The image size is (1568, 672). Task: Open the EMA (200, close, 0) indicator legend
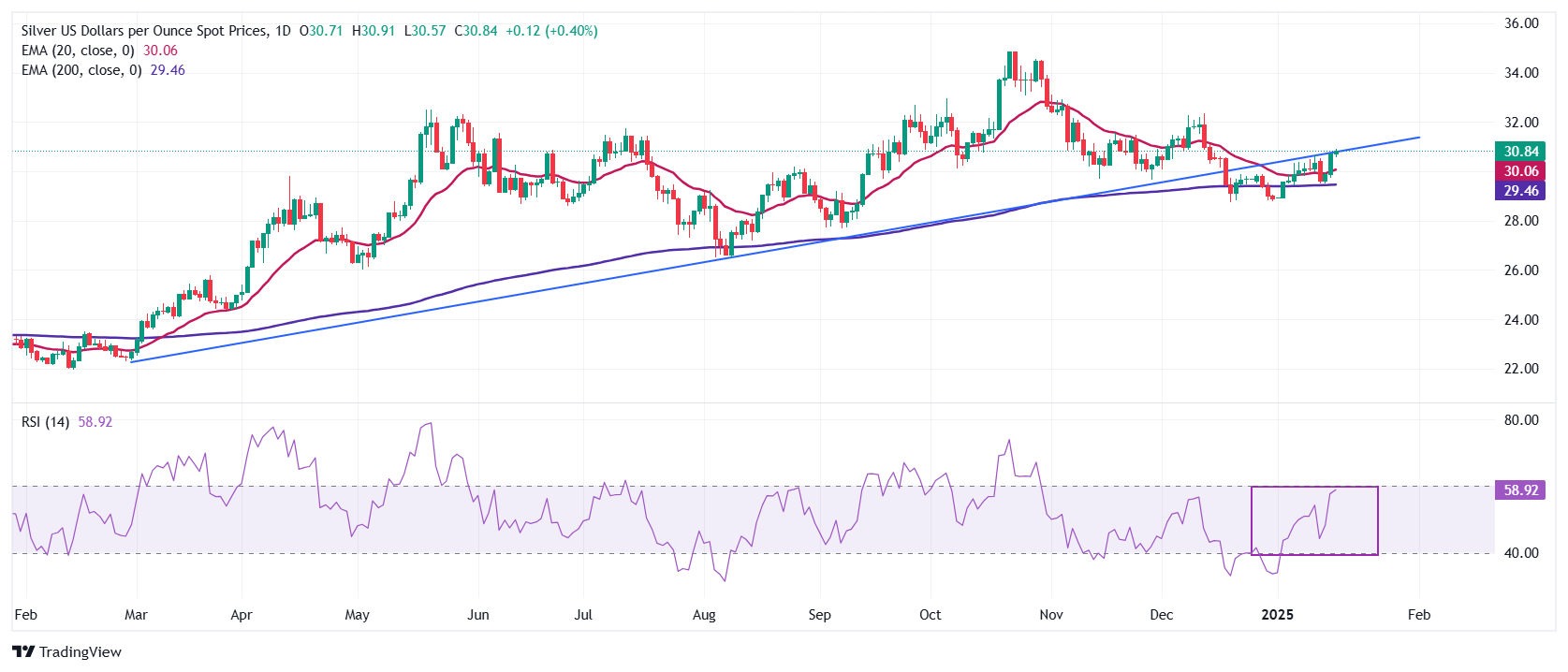coord(81,70)
